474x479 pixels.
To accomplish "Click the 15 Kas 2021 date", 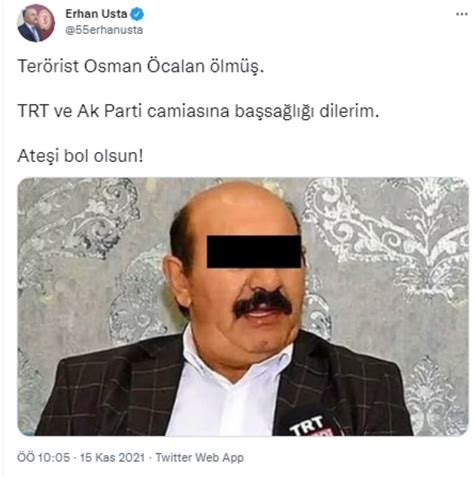I will click(113, 457).
